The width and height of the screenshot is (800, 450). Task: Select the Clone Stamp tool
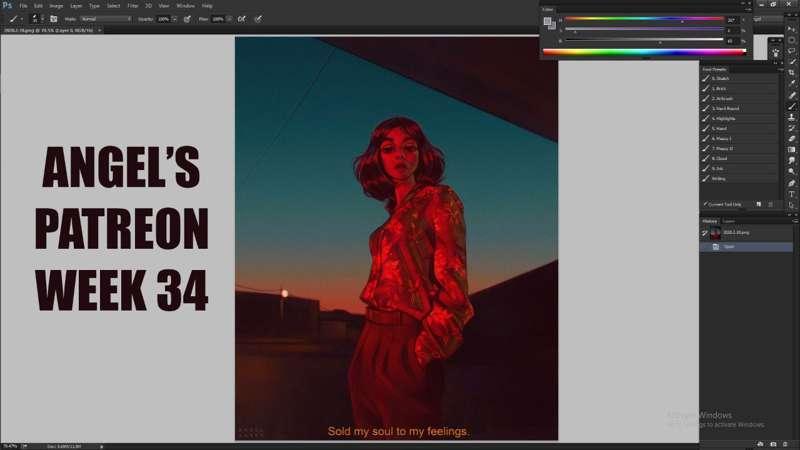coord(792,117)
